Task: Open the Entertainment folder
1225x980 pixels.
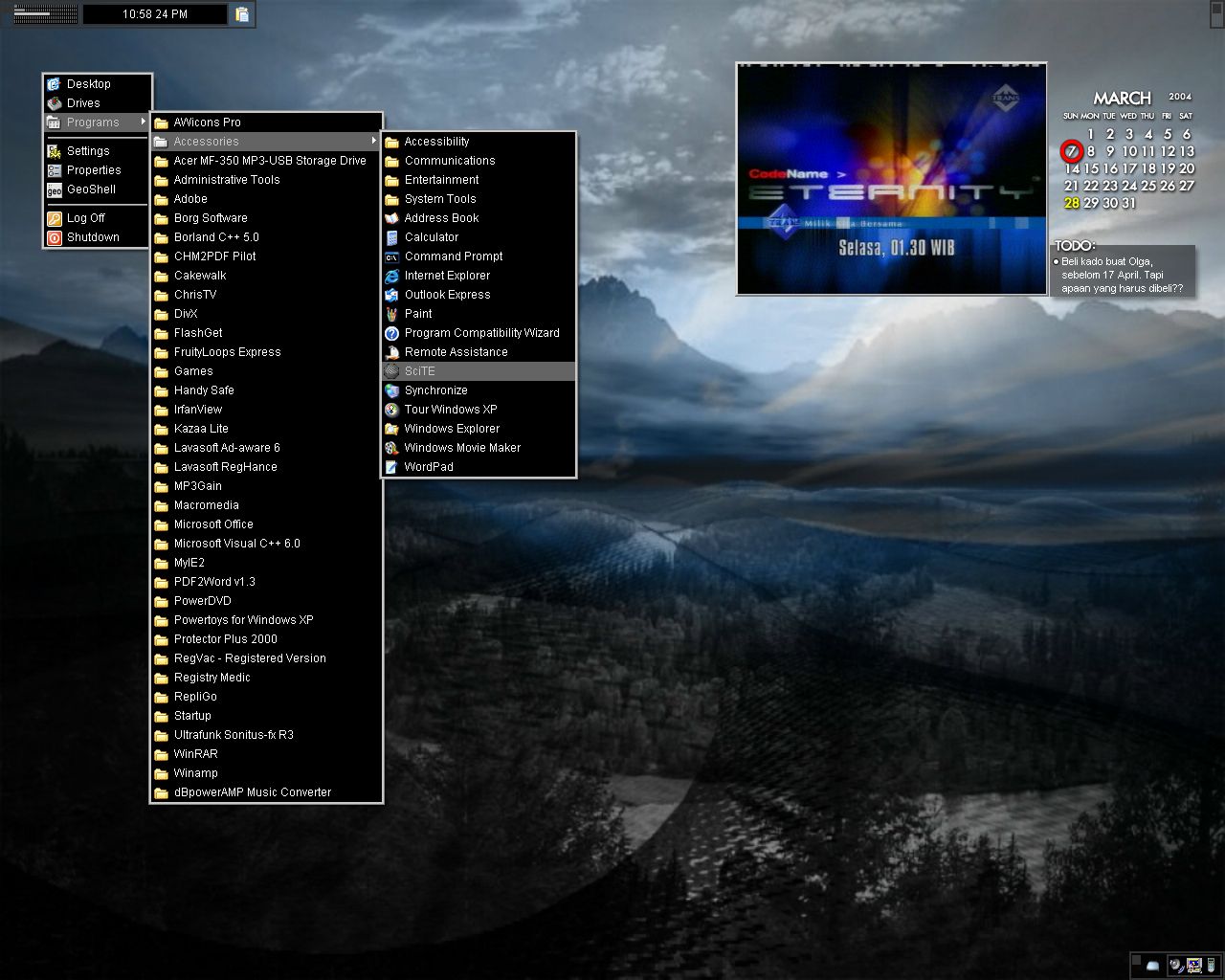Action: click(479, 180)
